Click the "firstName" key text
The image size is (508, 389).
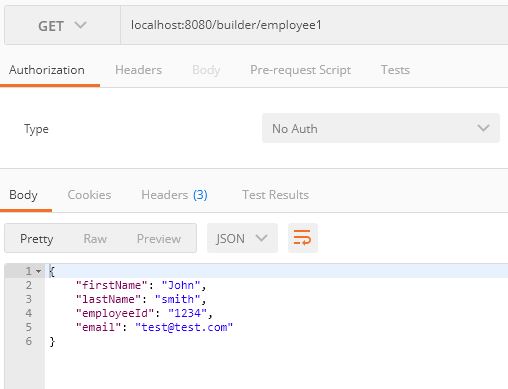pos(111,285)
